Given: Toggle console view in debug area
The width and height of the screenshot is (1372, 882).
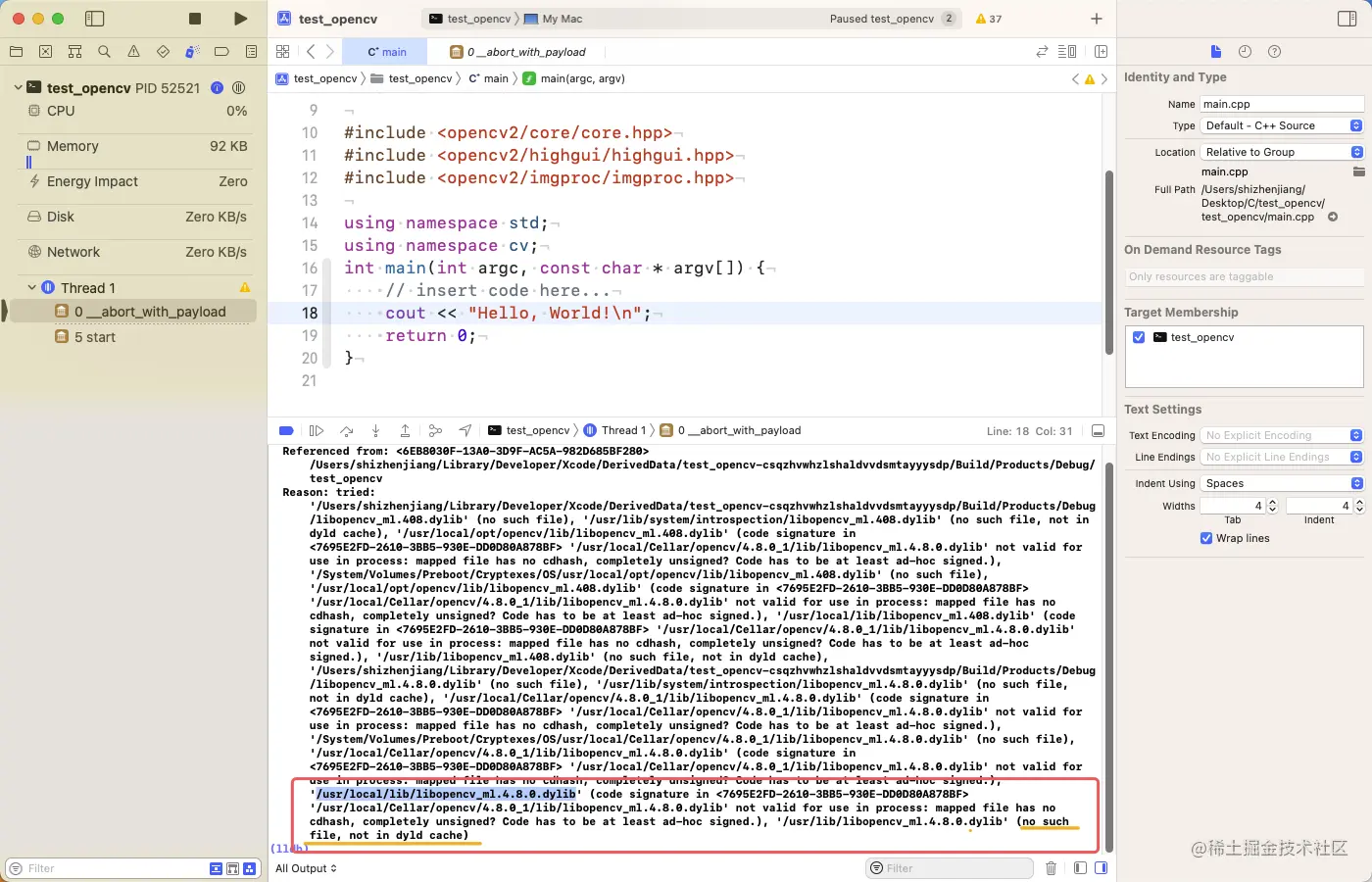Looking at the screenshot, I should point(1101,868).
